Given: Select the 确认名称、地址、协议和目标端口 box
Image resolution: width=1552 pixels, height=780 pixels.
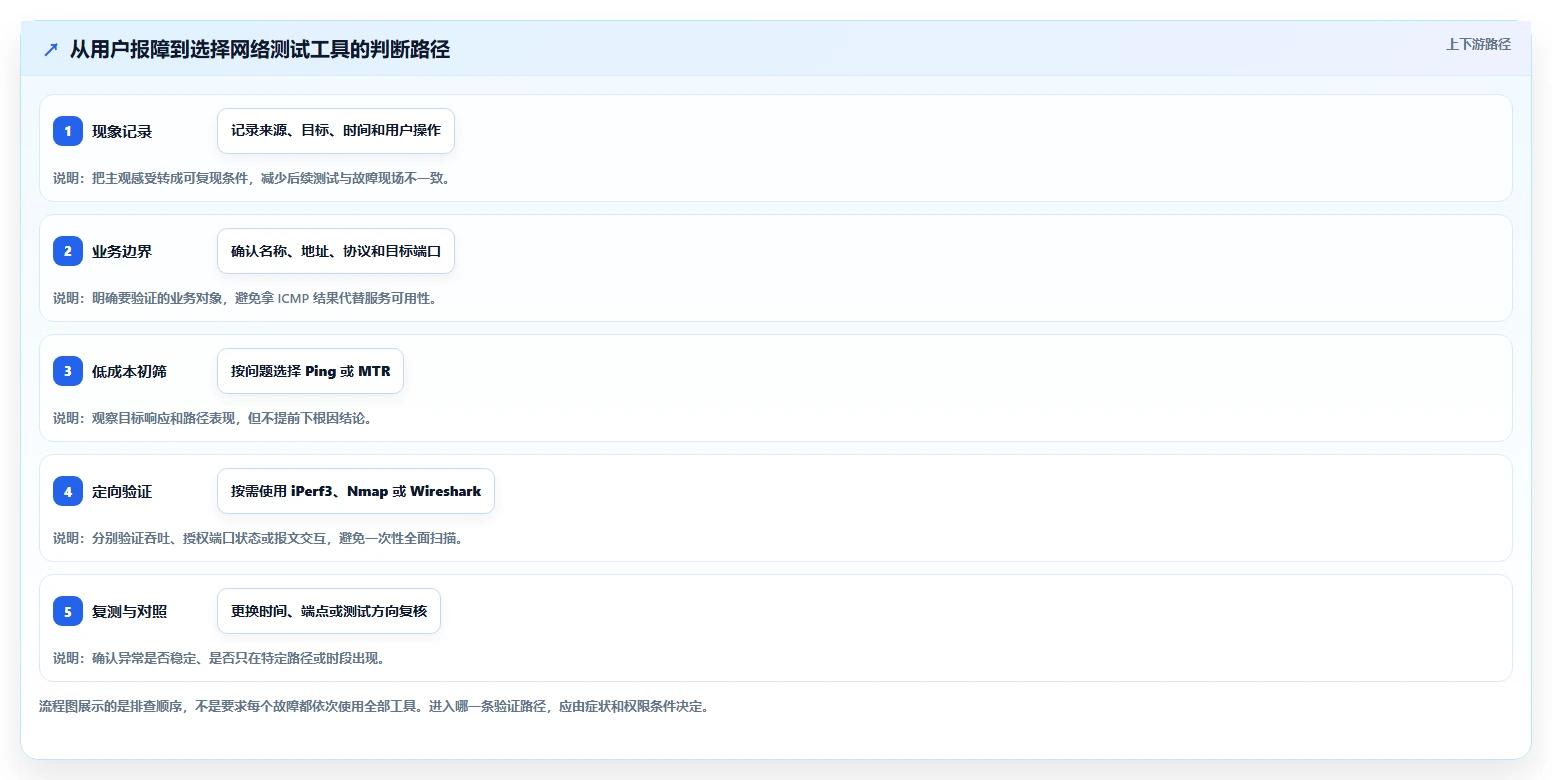Looking at the screenshot, I should (336, 251).
